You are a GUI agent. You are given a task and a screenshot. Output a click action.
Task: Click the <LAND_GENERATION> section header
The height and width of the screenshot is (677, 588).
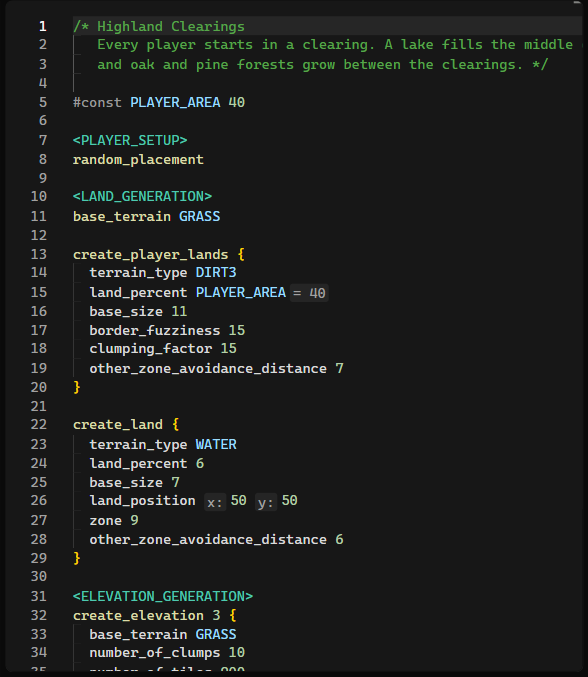(142, 196)
